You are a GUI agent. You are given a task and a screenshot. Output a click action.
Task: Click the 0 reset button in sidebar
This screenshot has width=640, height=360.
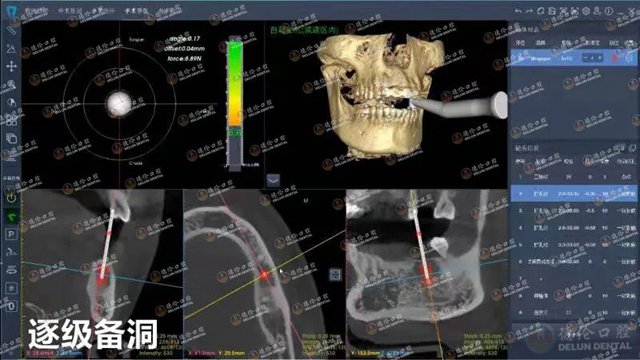tap(11, 306)
